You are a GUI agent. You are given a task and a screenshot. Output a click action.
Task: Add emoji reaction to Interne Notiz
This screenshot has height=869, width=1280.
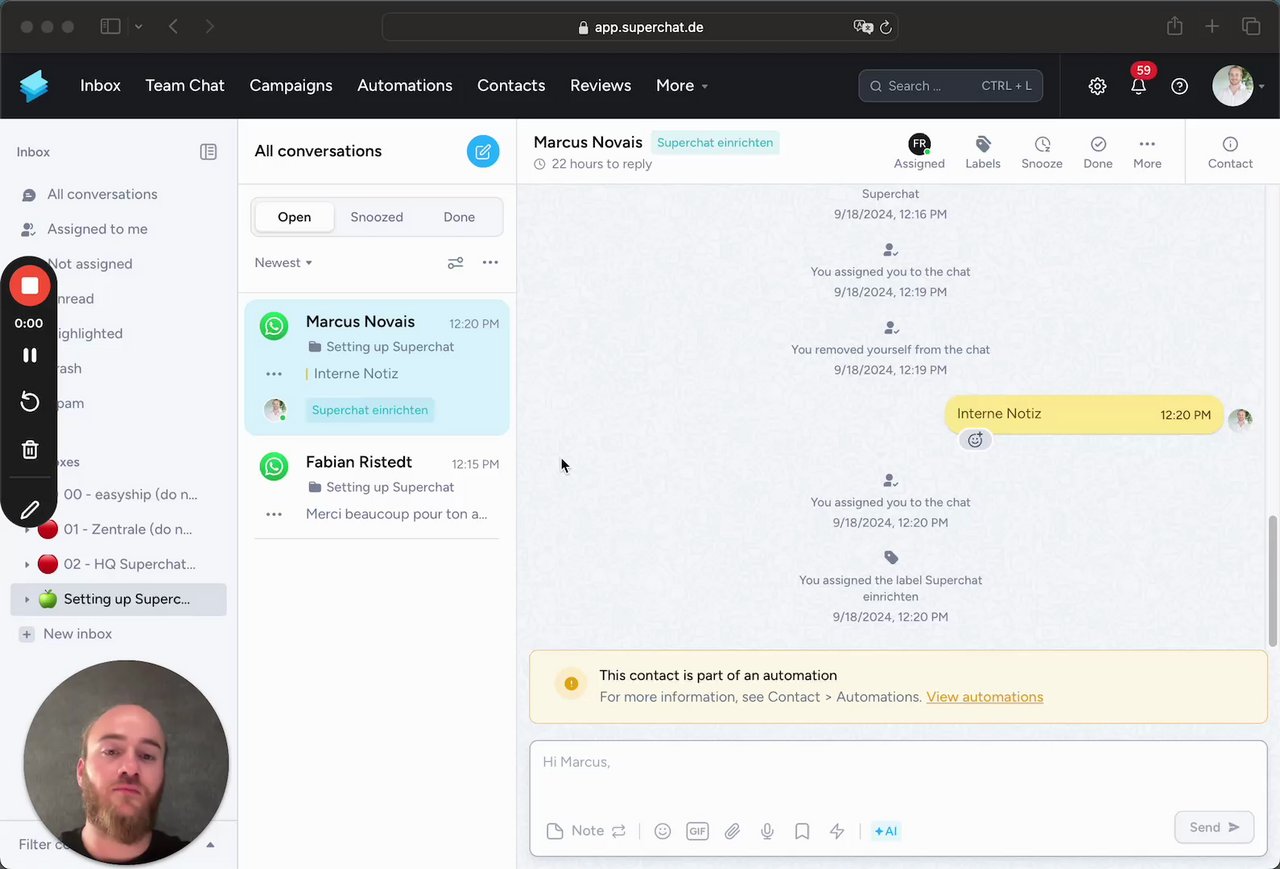pyautogui.click(x=975, y=440)
